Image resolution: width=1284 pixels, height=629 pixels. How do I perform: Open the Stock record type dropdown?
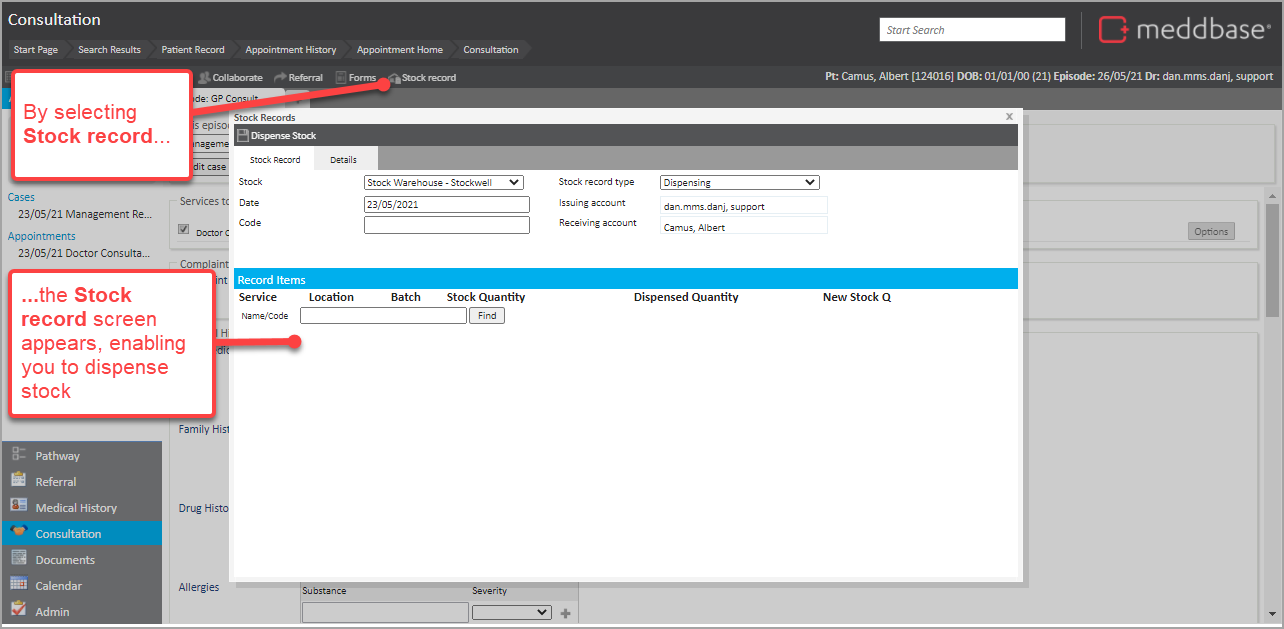click(x=740, y=182)
